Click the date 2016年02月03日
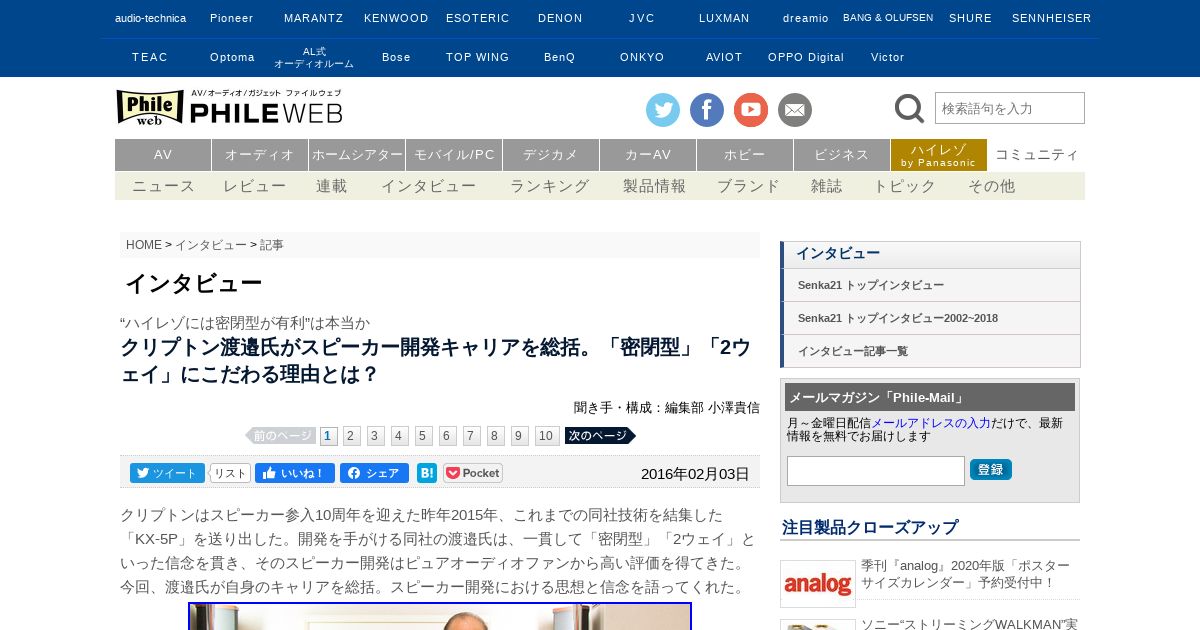Viewport: 1200px width, 630px height. (x=695, y=474)
